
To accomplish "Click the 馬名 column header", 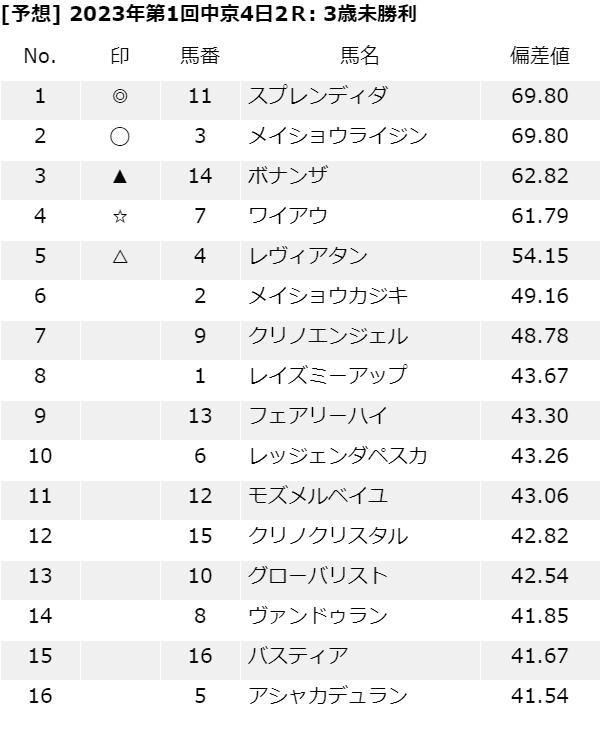I will 360,56.
